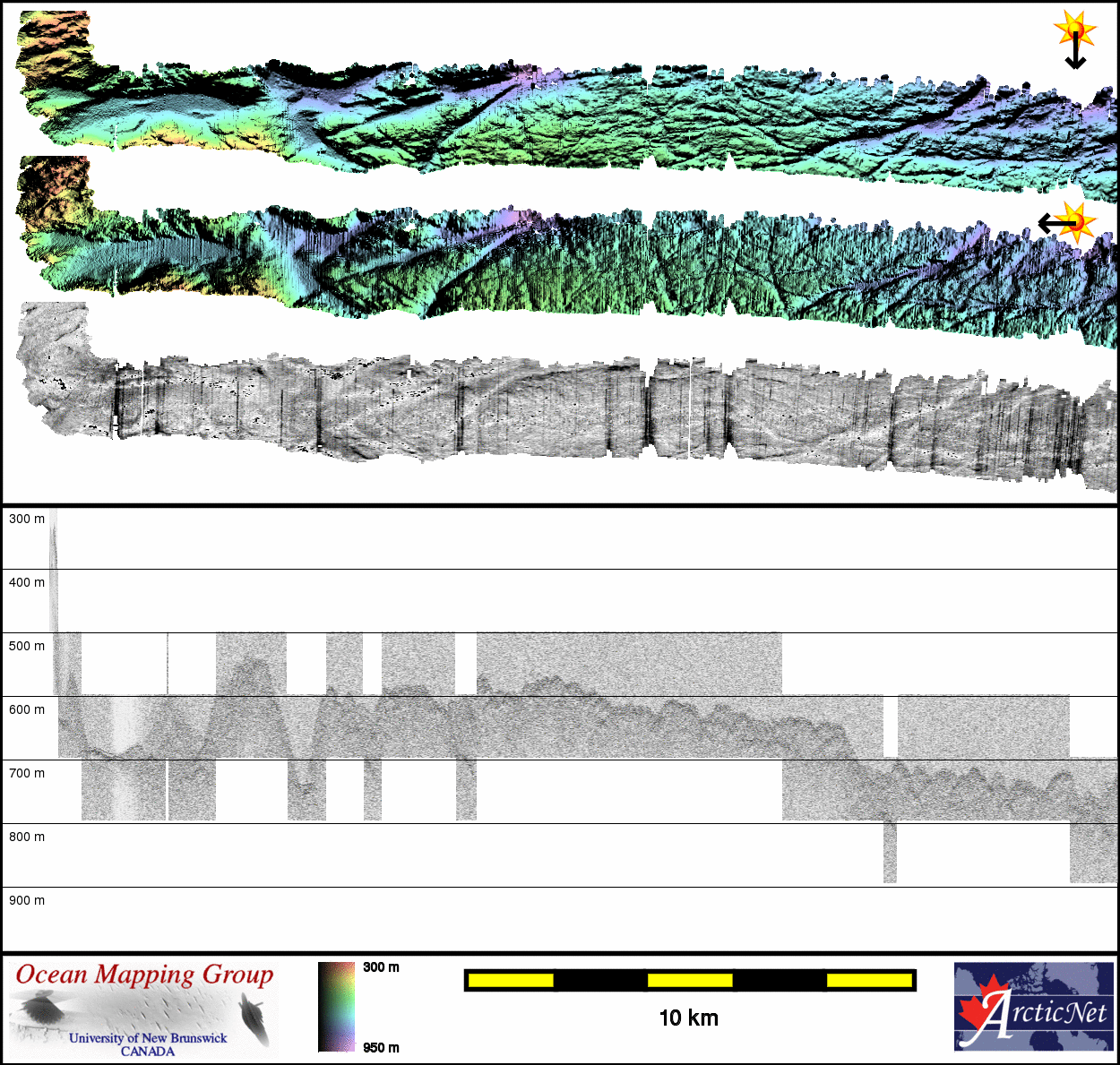Click the first yellow segment of scale bar
Screen dimensions: 1120x1065
point(511,981)
